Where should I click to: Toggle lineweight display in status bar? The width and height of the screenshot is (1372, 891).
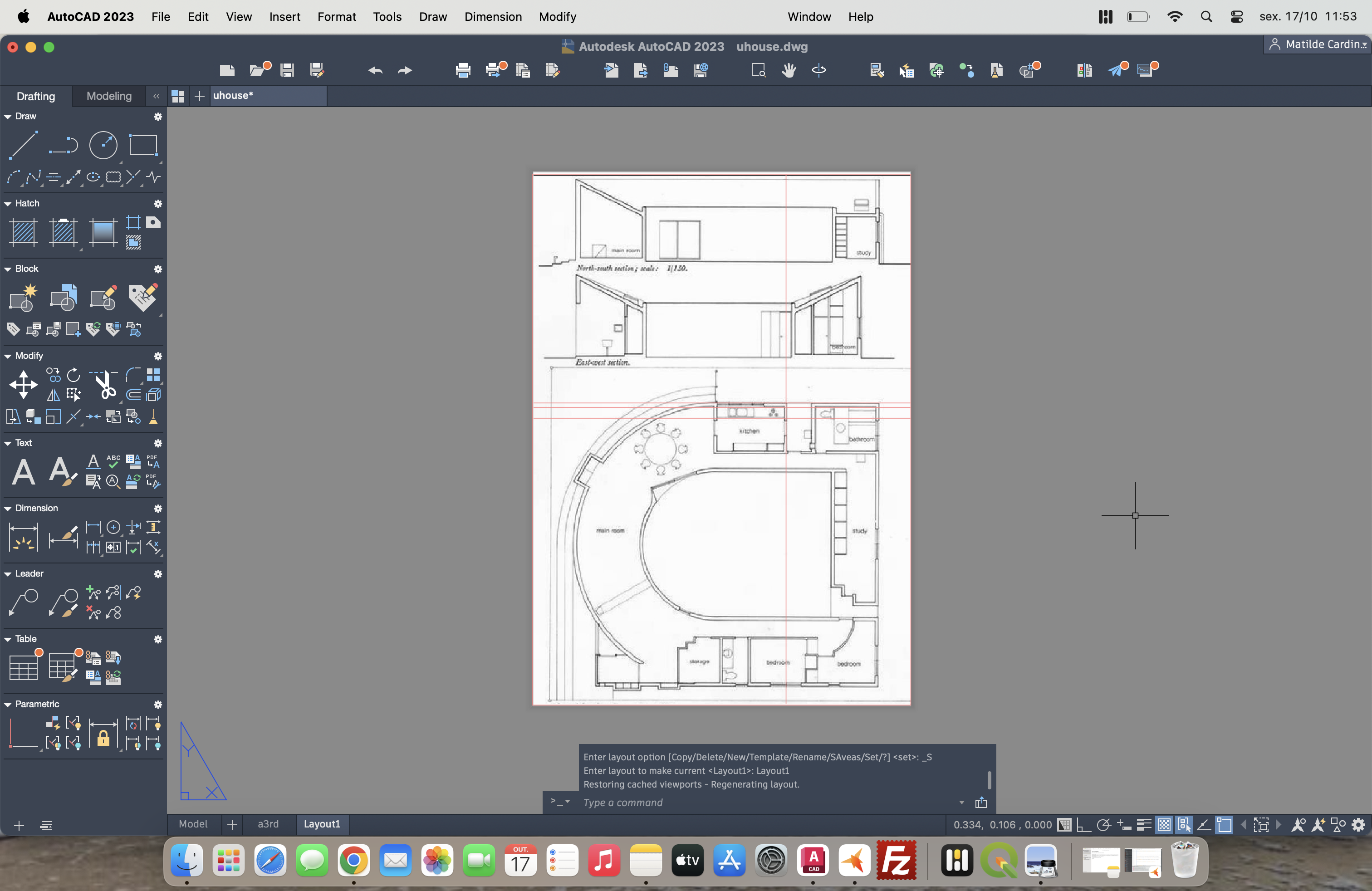pos(1144,825)
